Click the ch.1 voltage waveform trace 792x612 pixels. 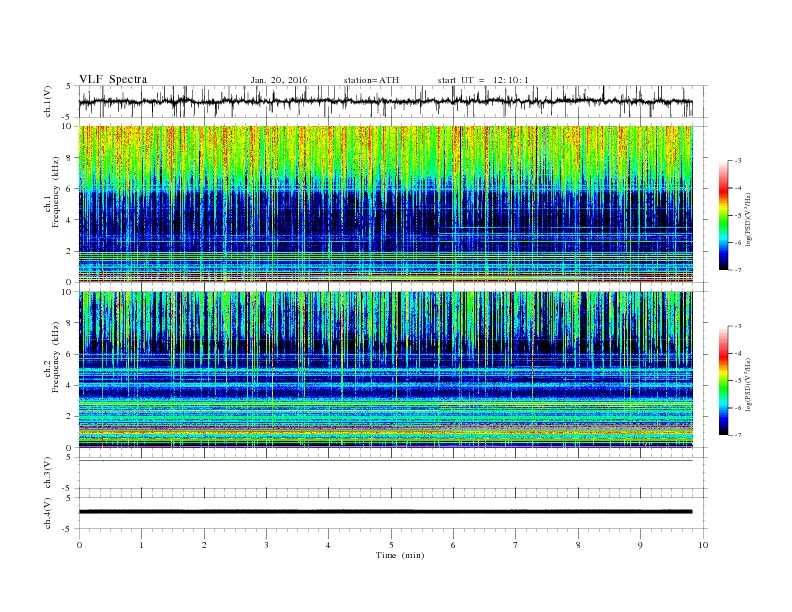pyautogui.click(x=385, y=101)
